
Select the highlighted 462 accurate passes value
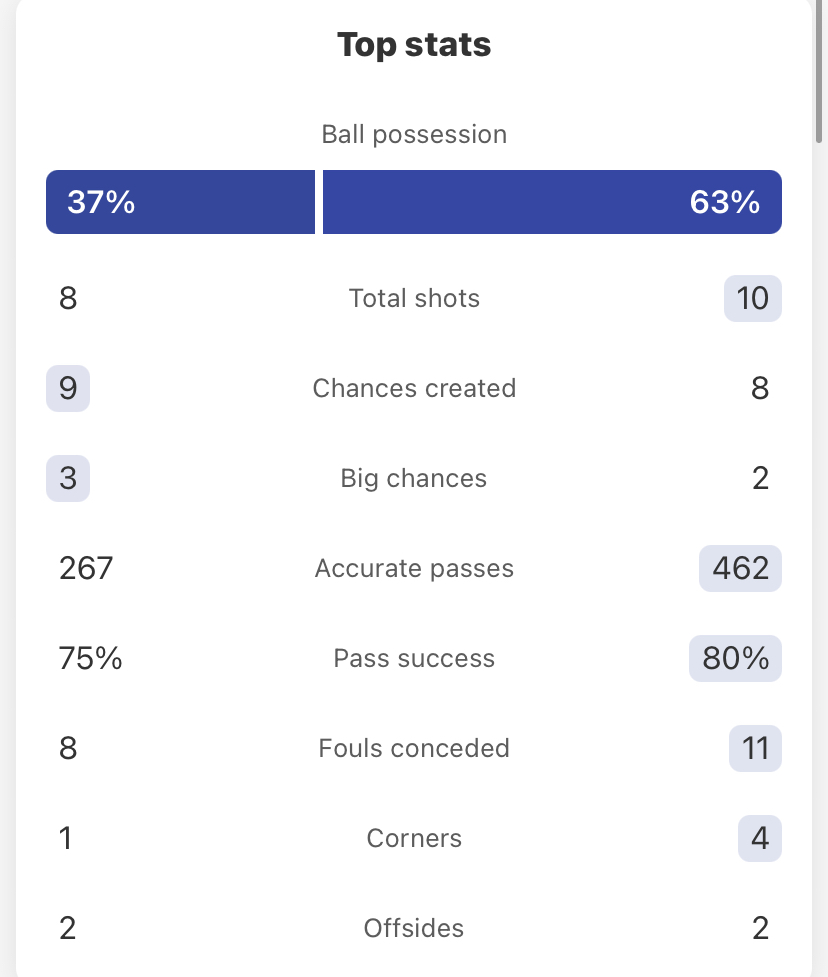(x=740, y=568)
